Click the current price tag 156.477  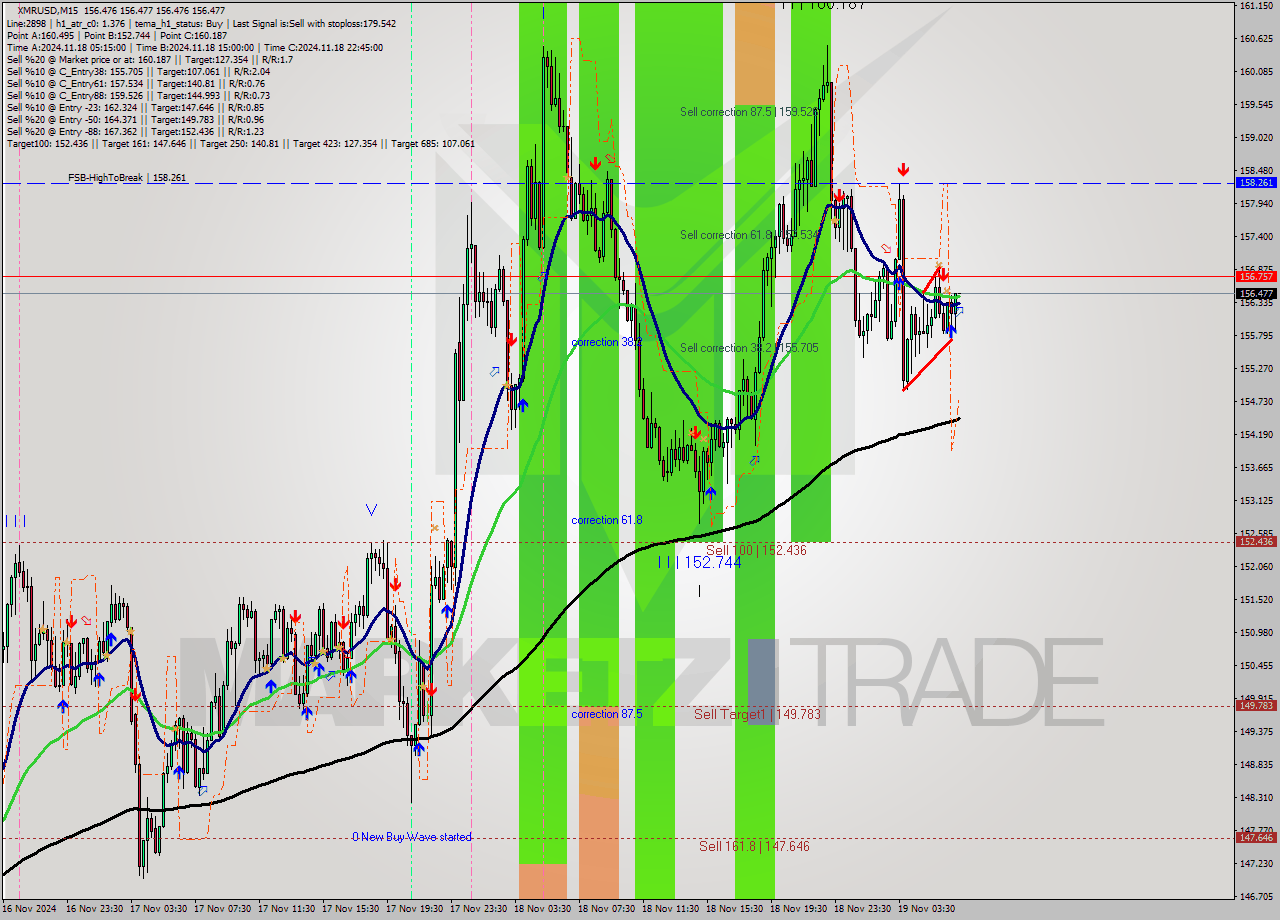coord(1256,294)
